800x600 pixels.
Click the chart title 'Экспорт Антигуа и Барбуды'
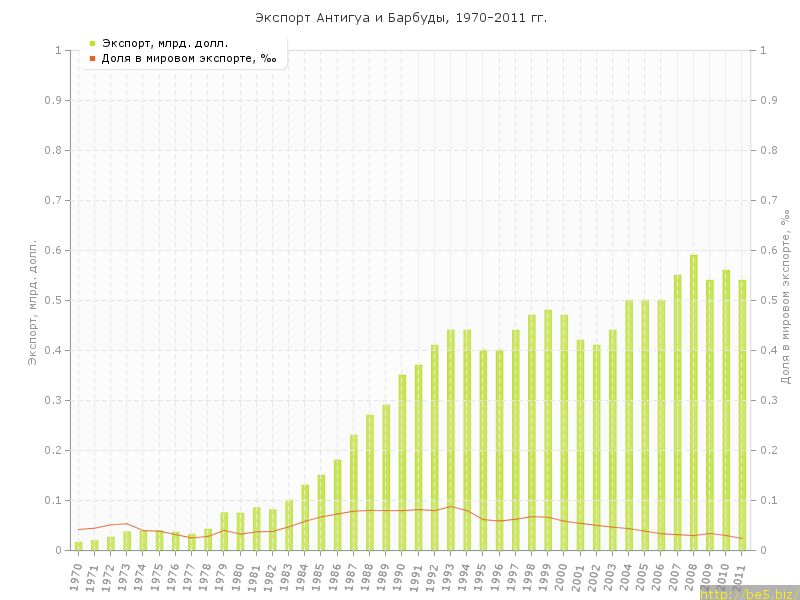click(x=400, y=18)
